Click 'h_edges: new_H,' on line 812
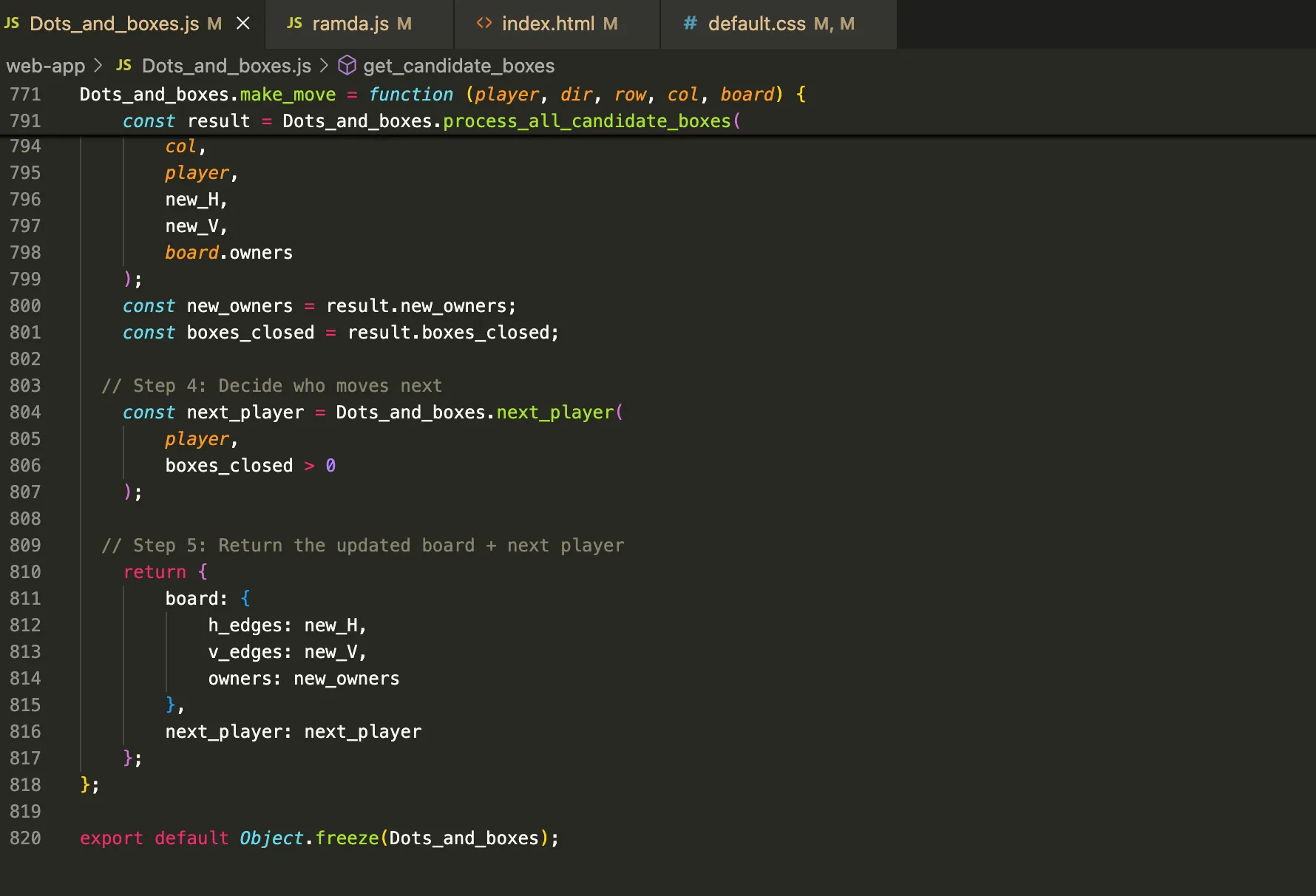 coord(287,625)
